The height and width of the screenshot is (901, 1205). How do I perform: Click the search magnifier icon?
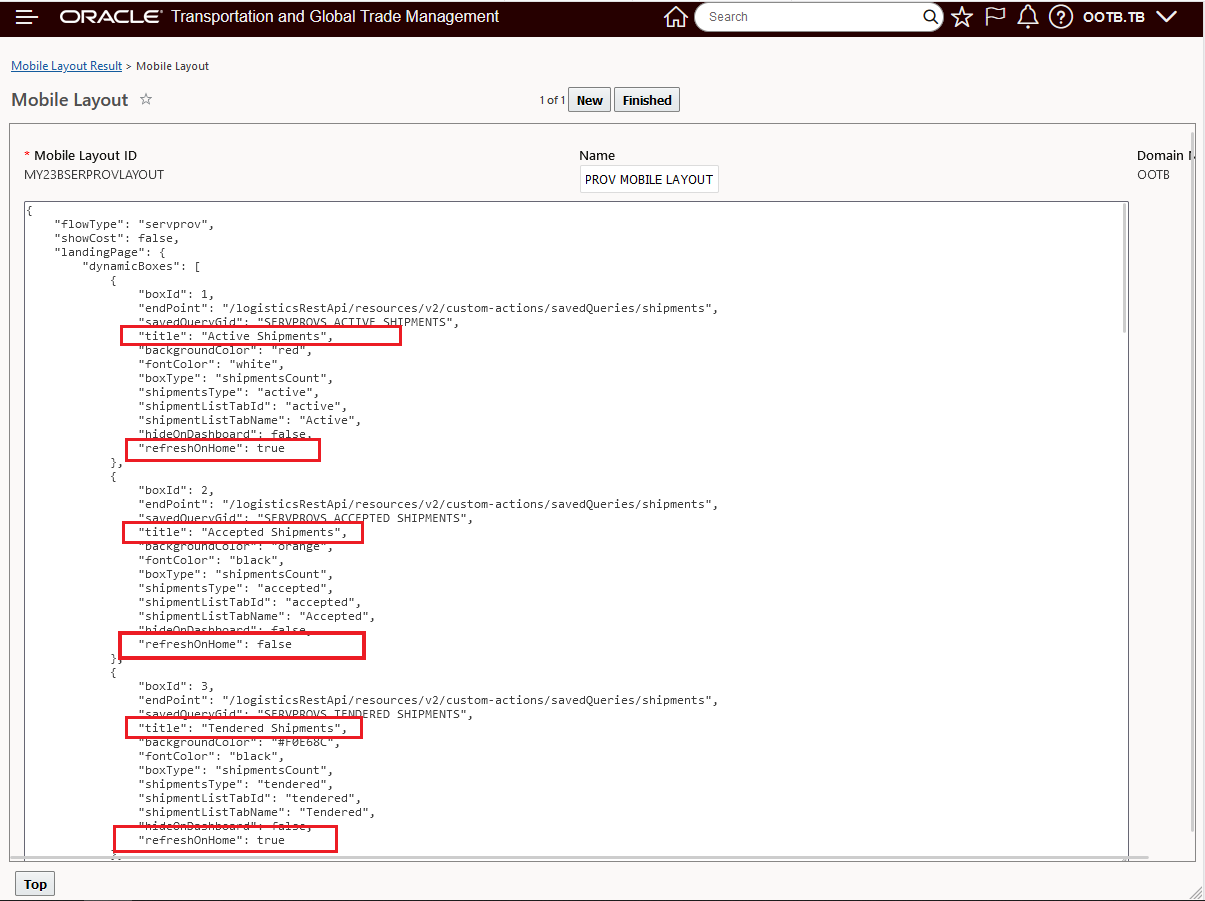pos(930,17)
